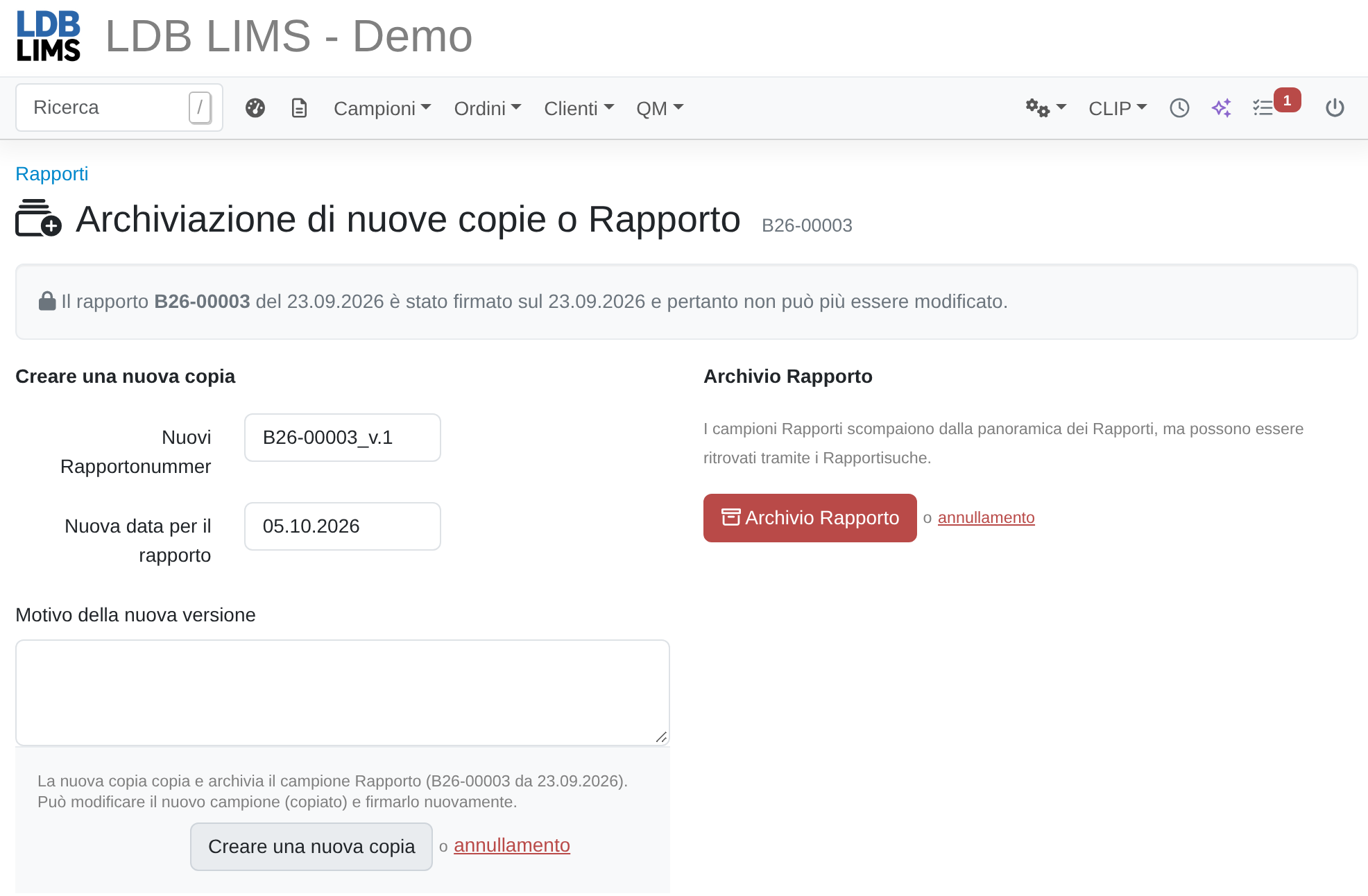The width and height of the screenshot is (1368, 896).
Task: Click bold B26-00003 in signed notice
Action: (202, 302)
